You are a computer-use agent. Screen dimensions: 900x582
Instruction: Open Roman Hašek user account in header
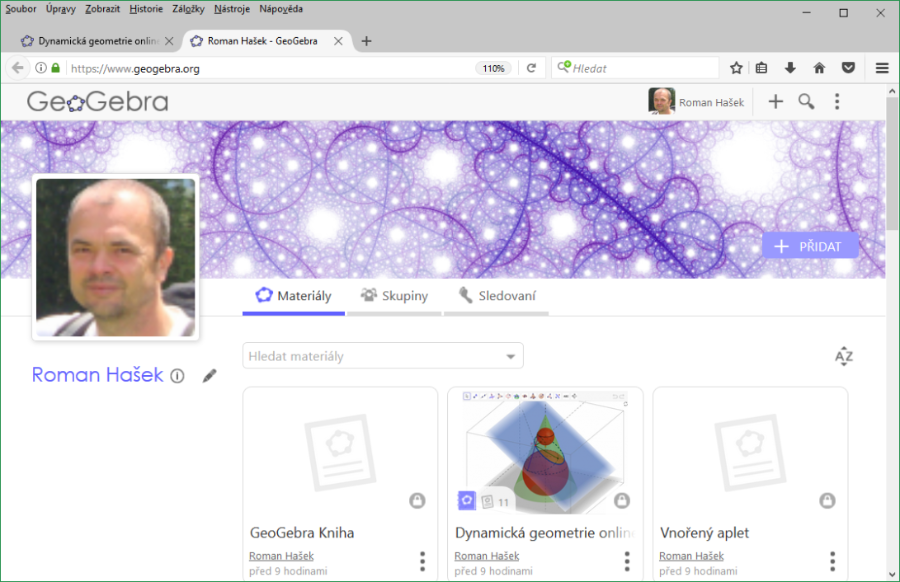696,102
